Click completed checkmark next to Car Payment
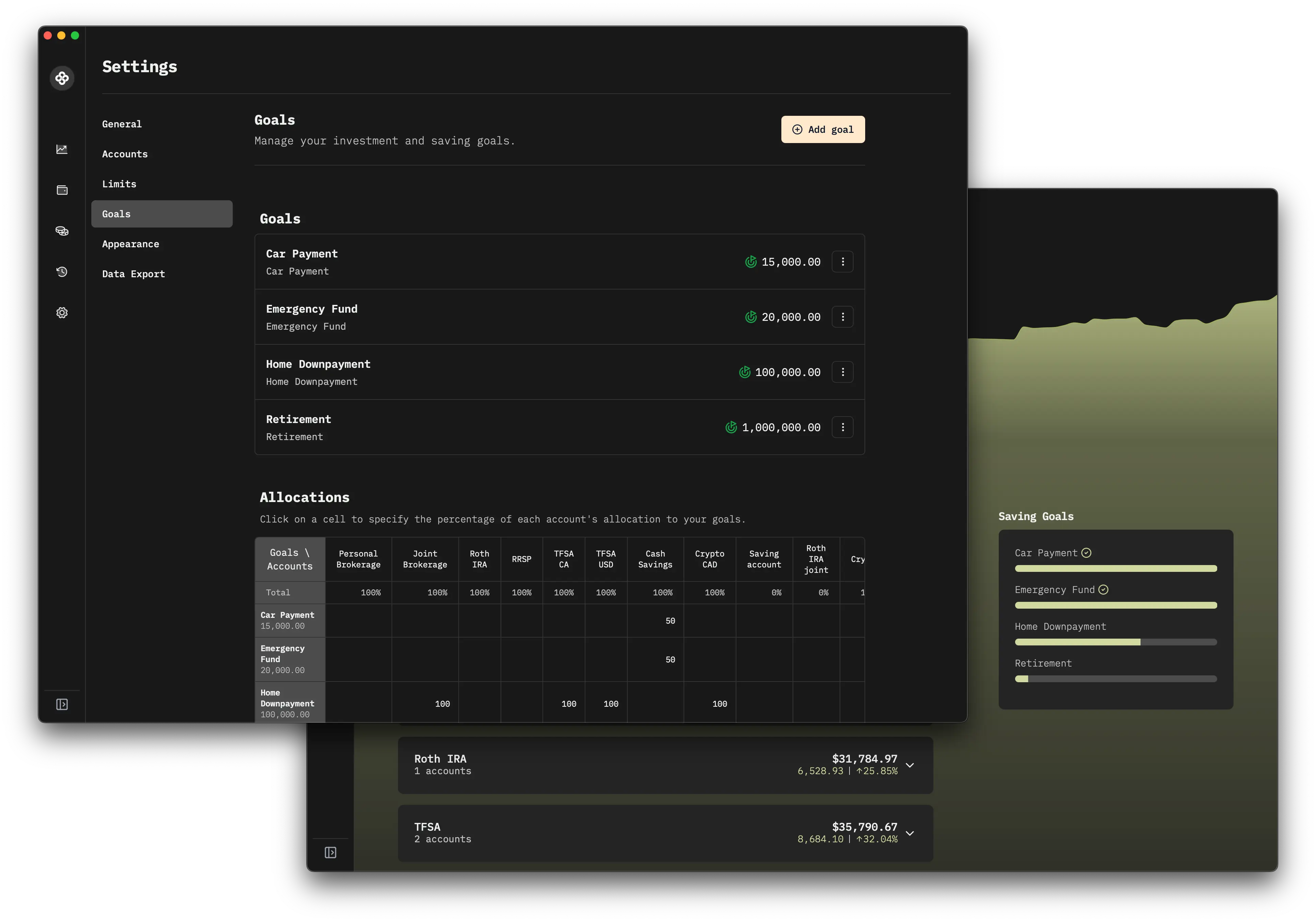The height and width of the screenshot is (922, 1316). click(1086, 553)
